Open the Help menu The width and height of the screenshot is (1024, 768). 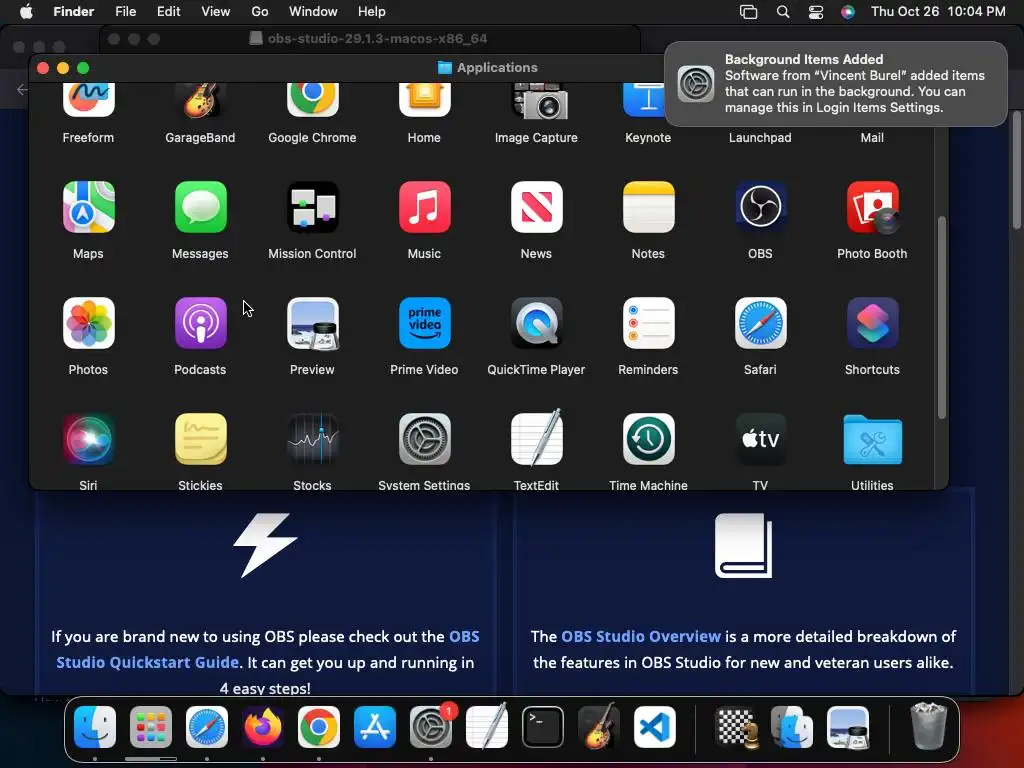coord(372,12)
